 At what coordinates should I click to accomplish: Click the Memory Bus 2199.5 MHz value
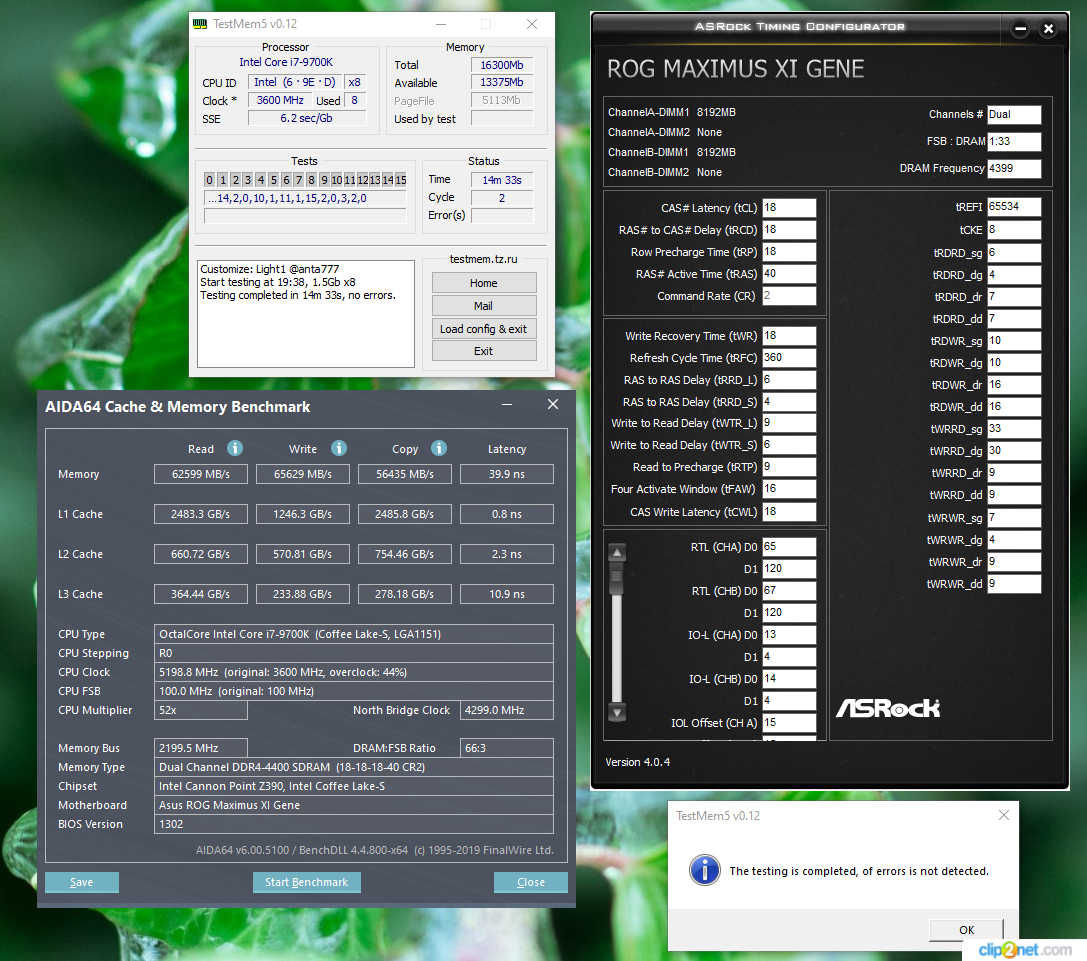coord(200,748)
